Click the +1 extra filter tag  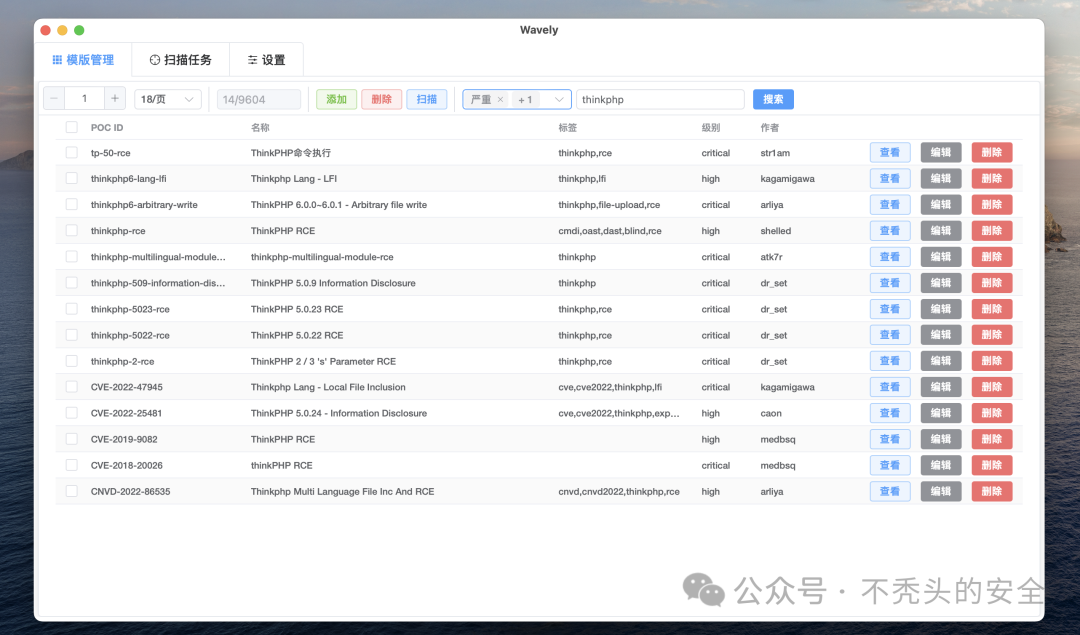[526, 100]
